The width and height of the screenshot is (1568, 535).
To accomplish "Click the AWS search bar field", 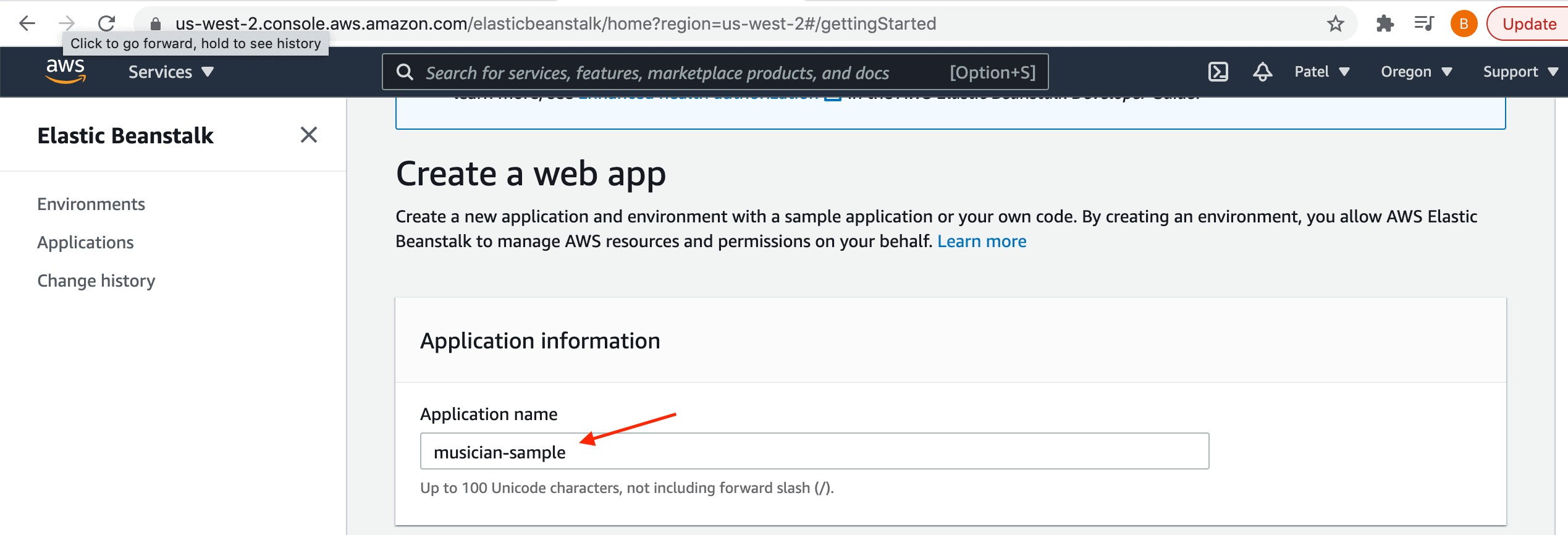I will pos(715,72).
